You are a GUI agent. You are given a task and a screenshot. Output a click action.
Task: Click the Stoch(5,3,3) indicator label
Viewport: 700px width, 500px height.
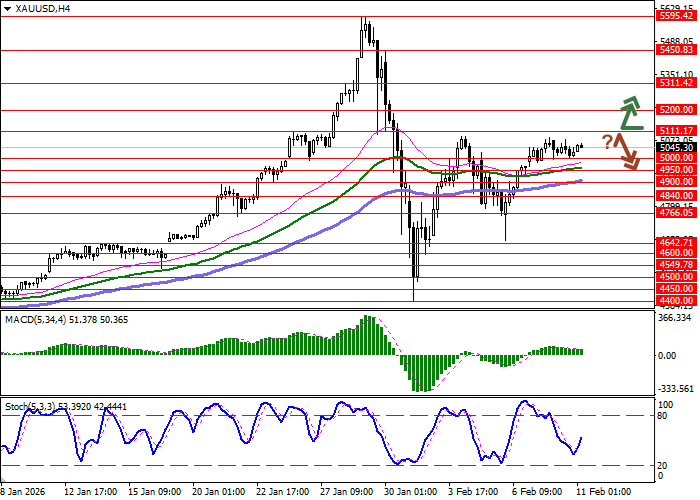(30, 407)
